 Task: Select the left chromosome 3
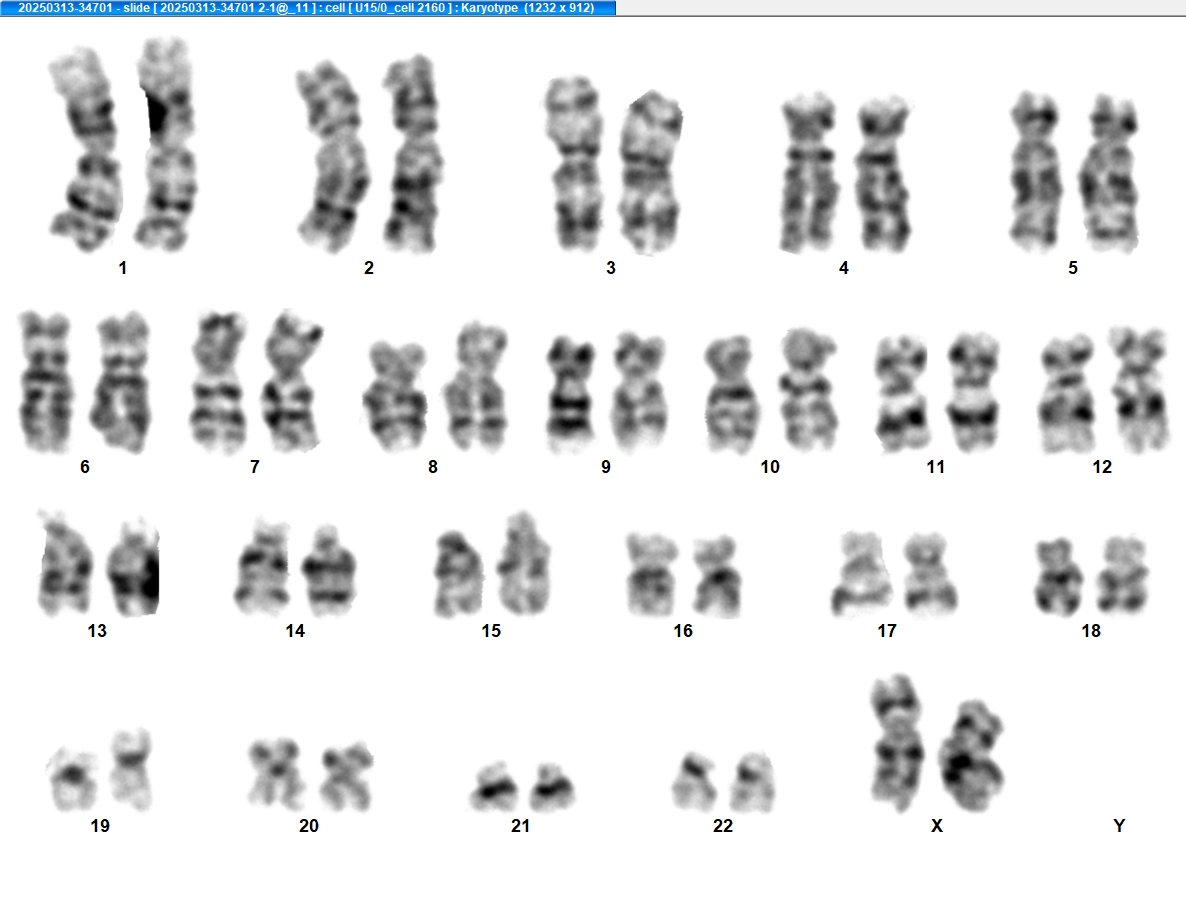[575, 164]
